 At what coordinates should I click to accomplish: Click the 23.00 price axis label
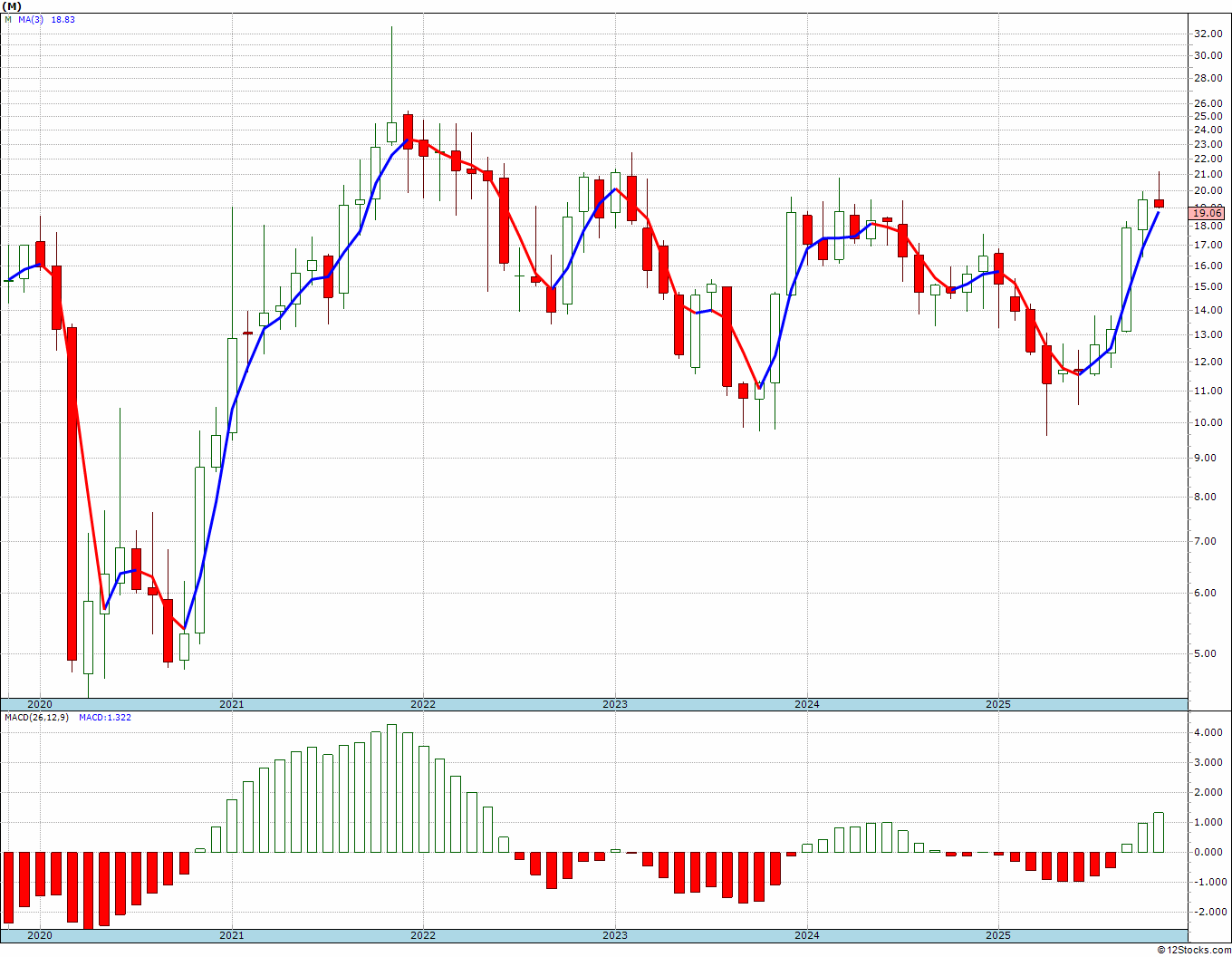click(x=1208, y=144)
